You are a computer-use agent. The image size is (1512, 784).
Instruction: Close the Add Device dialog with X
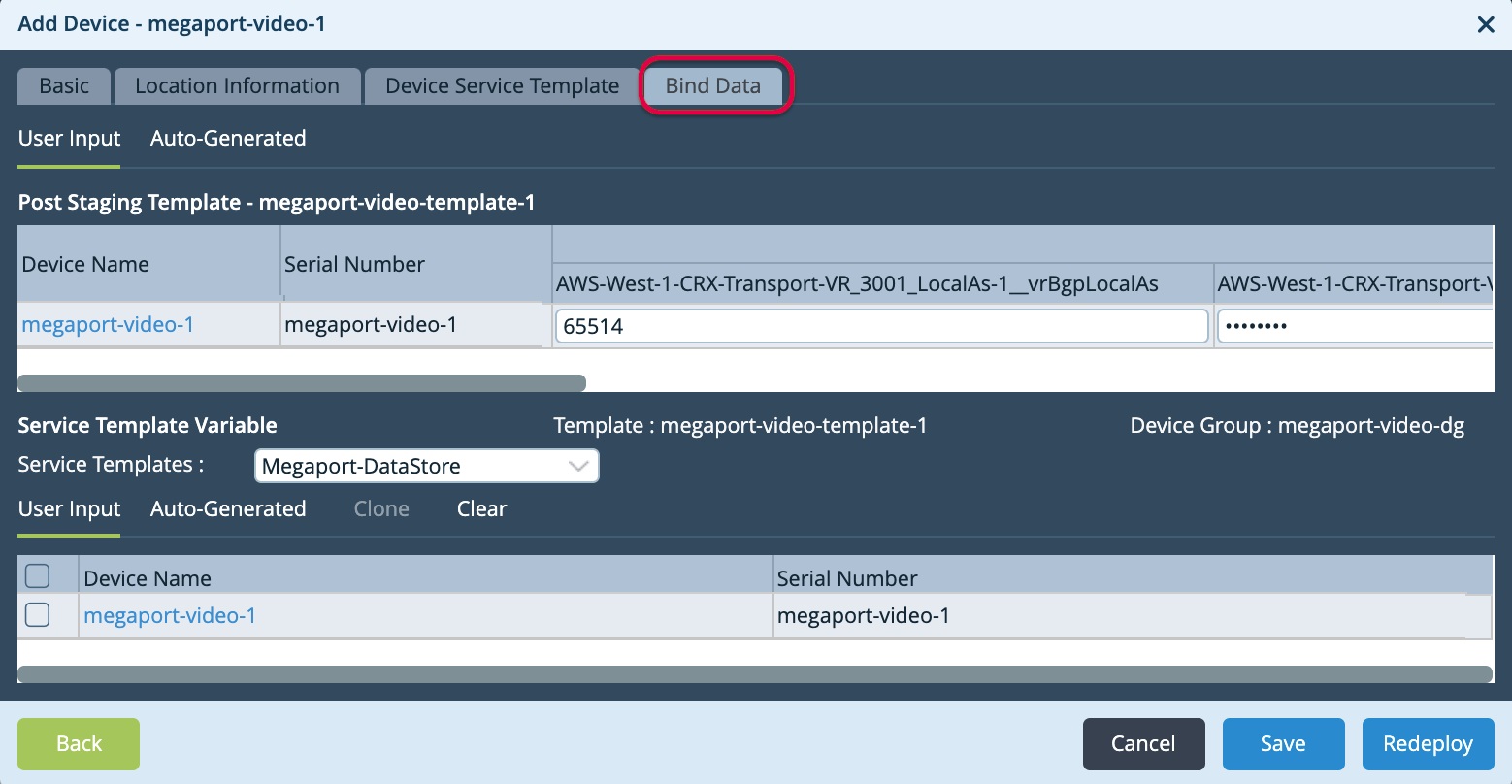click(1486, 25)
